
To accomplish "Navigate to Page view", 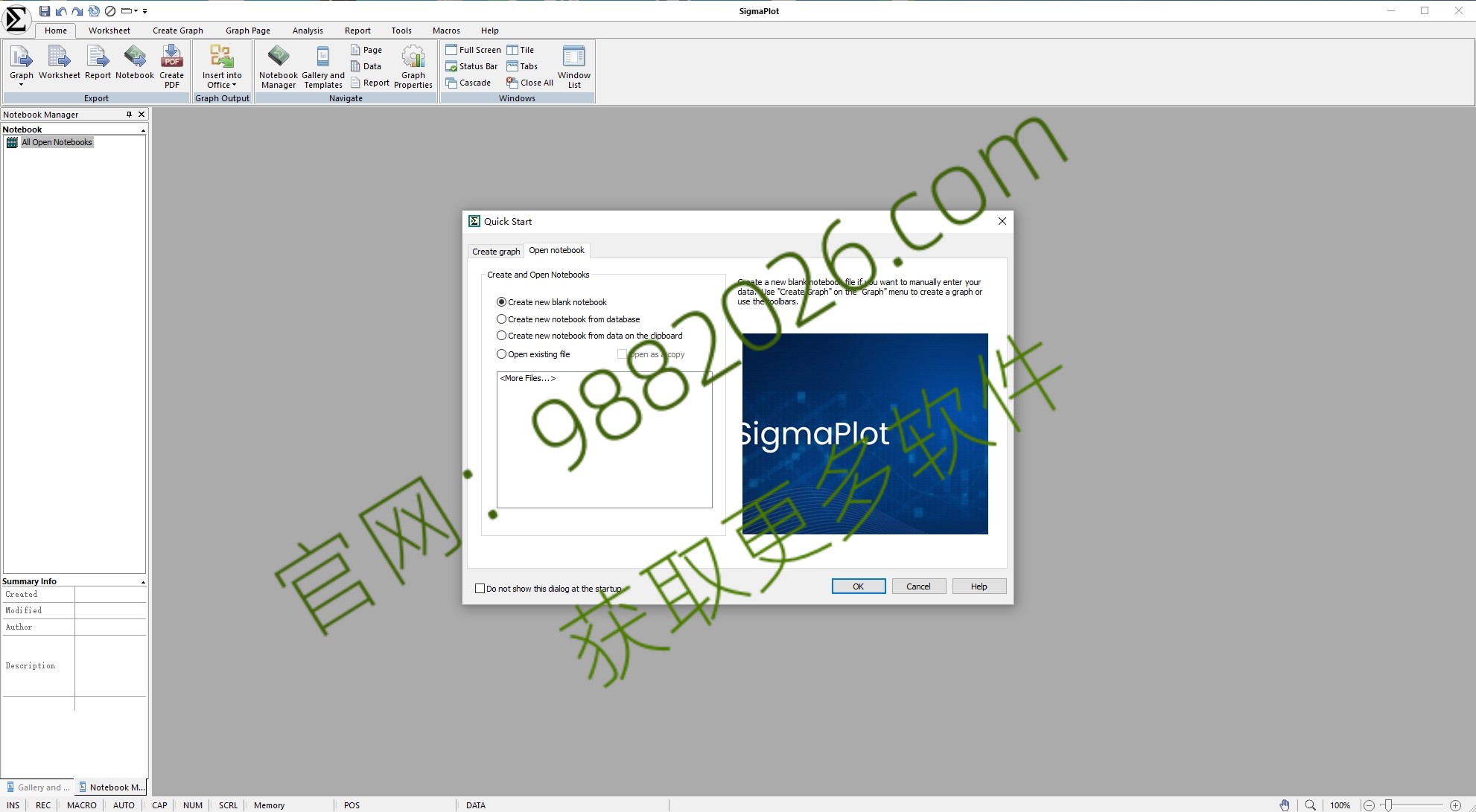I will tap(366, 50).
